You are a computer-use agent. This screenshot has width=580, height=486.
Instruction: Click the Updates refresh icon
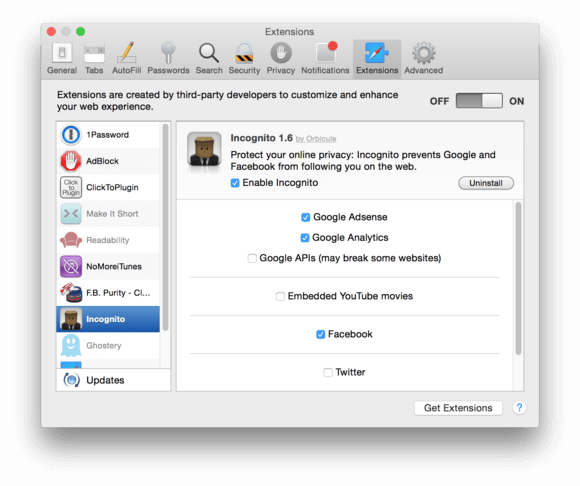coord(71,380)
